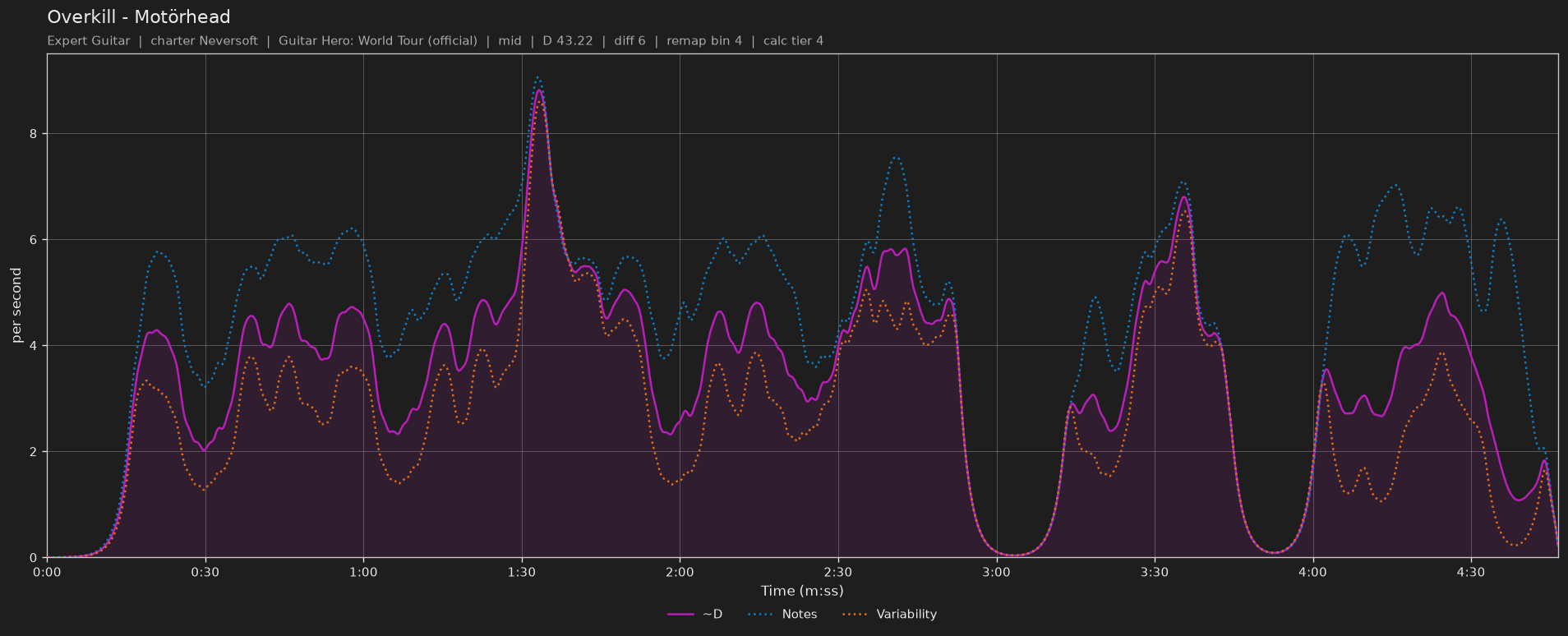Click the 'remap bin 4' label
This screenshot has height=636, width=1568.
pyautogui.click(x=704, y=40)
